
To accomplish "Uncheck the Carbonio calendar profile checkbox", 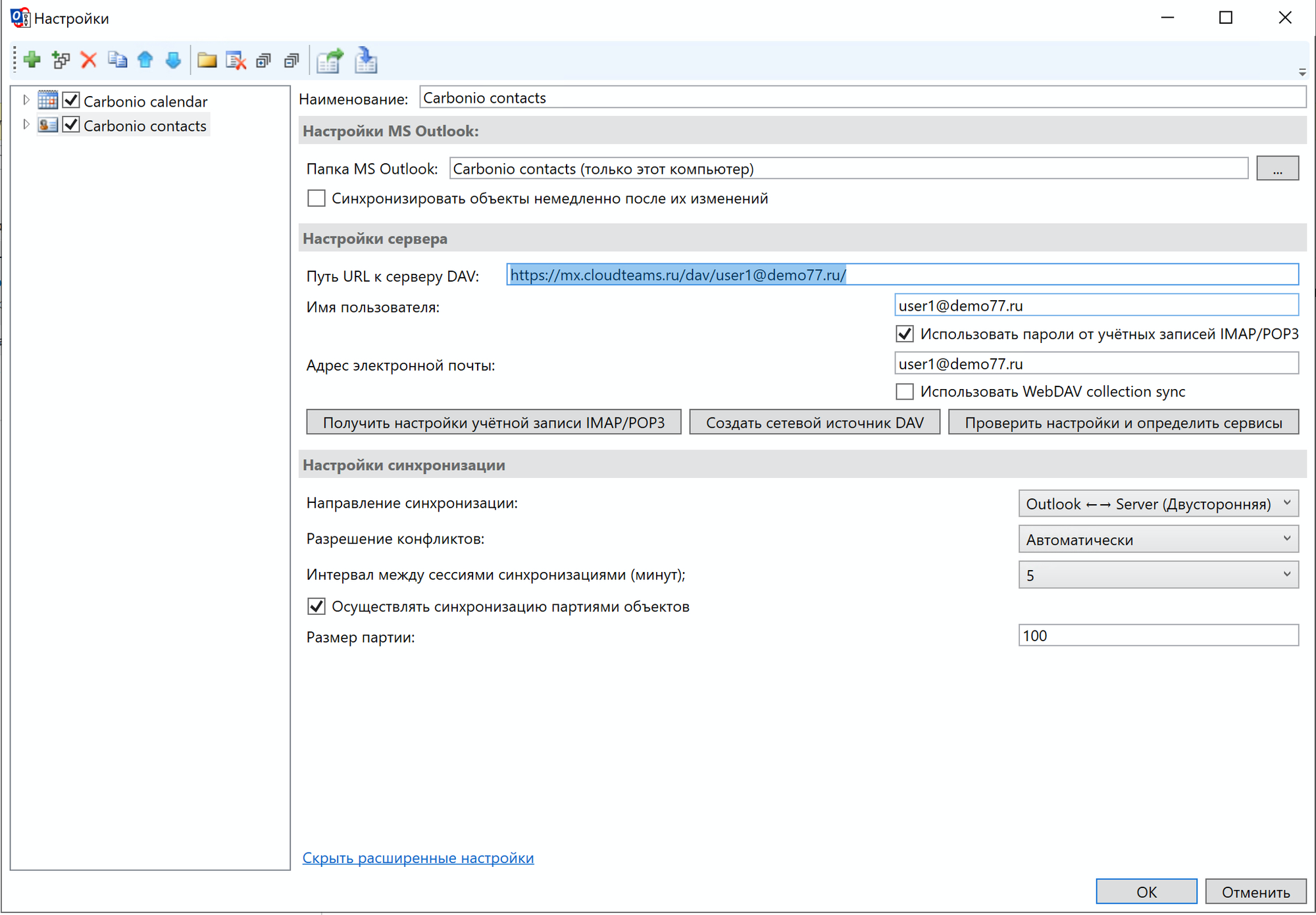I will [71, 101].
